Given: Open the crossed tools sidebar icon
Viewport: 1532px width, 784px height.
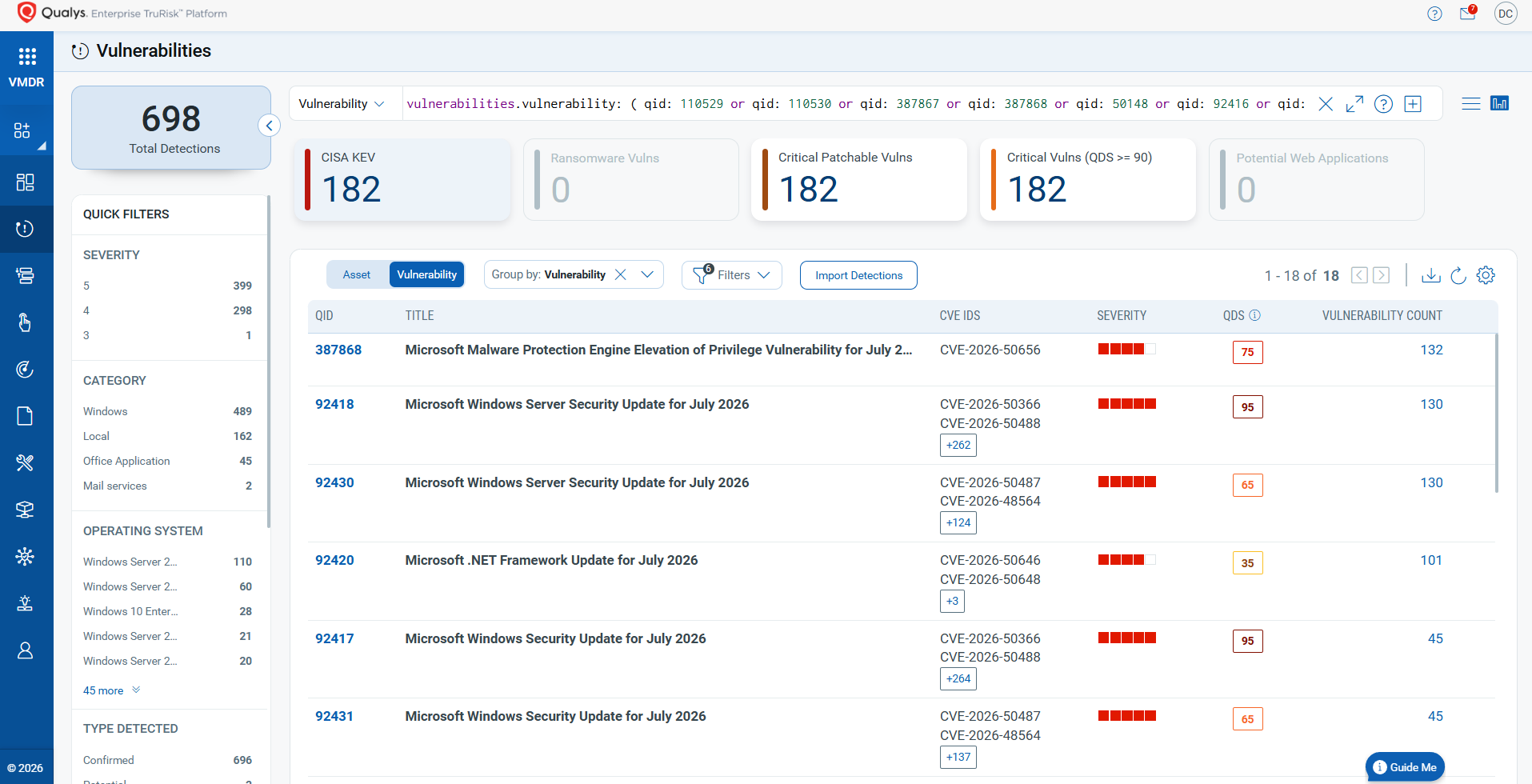Looking at the screenshot, I should [x=25, y=462].
